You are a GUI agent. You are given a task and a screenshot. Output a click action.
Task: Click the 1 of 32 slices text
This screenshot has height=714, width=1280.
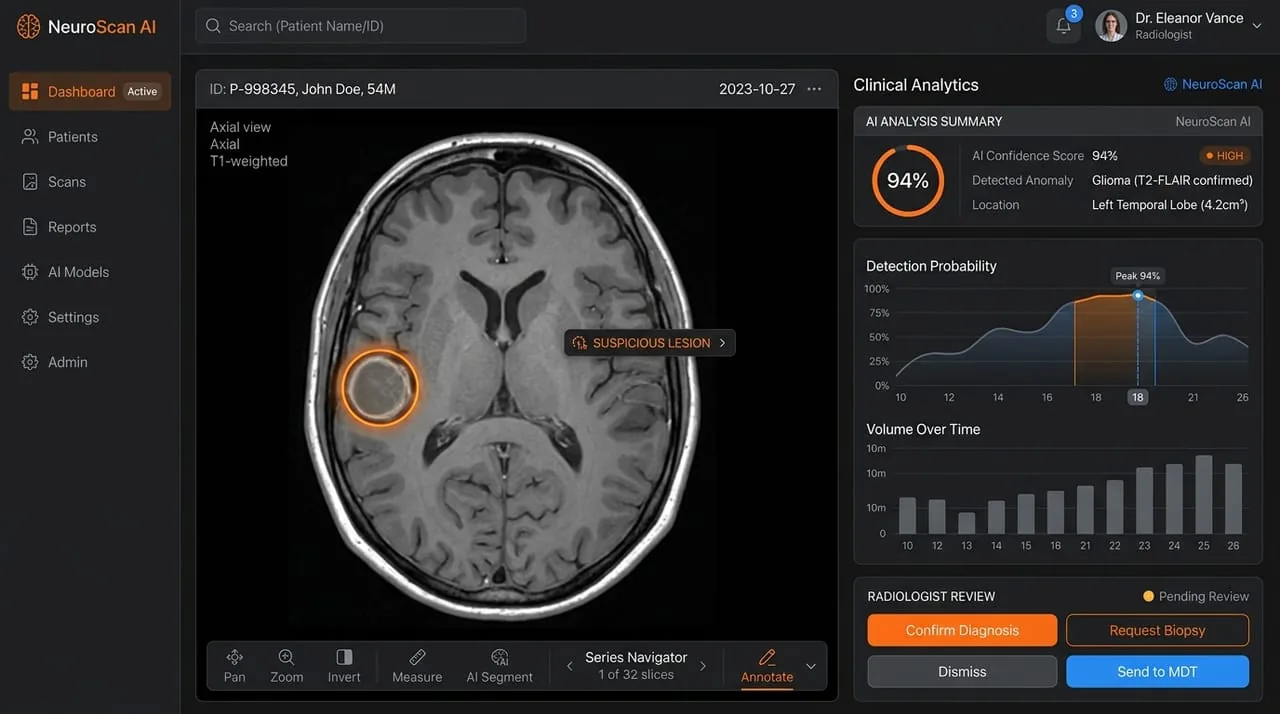point(636,675)
